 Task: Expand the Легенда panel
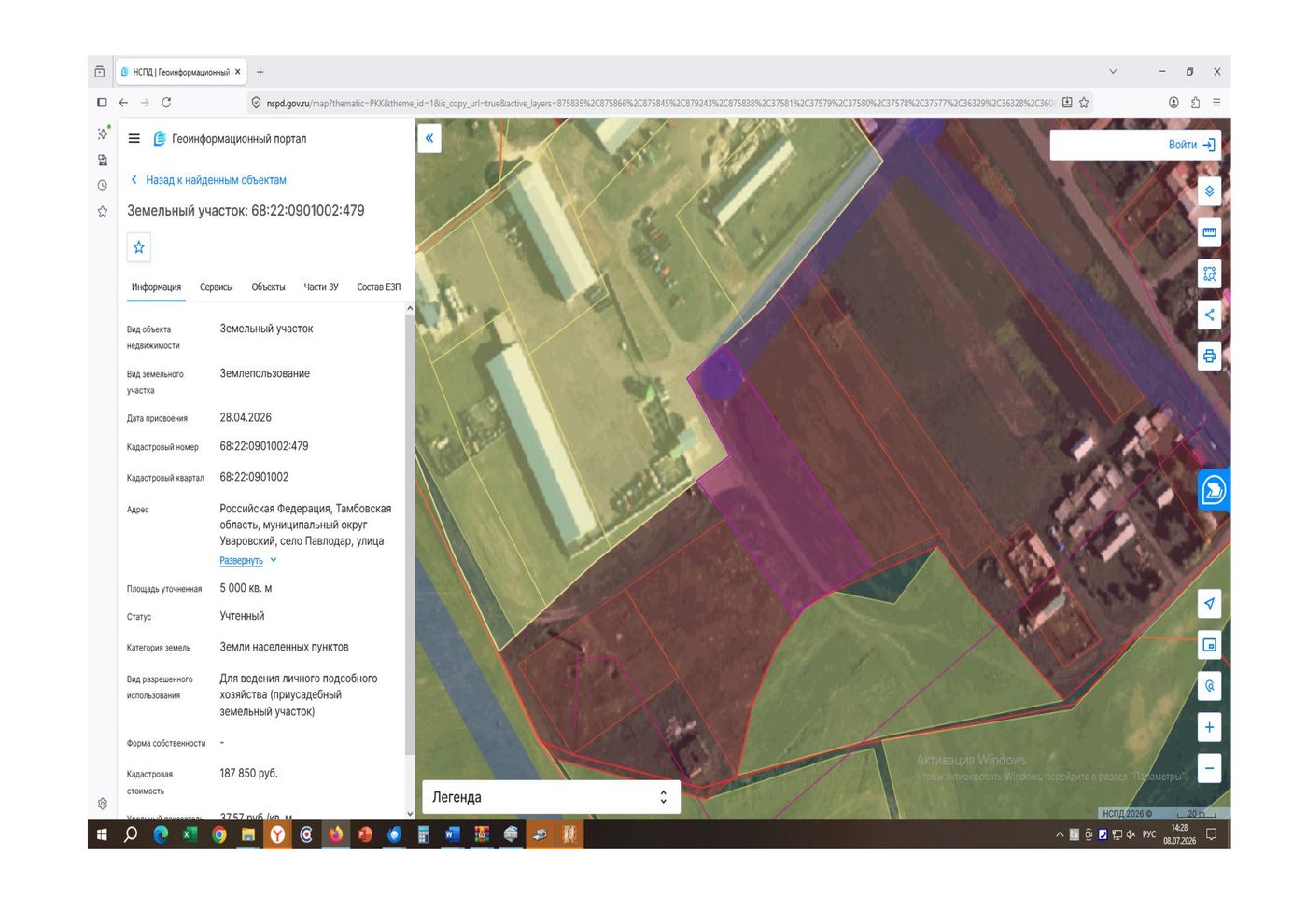(551, 797)
